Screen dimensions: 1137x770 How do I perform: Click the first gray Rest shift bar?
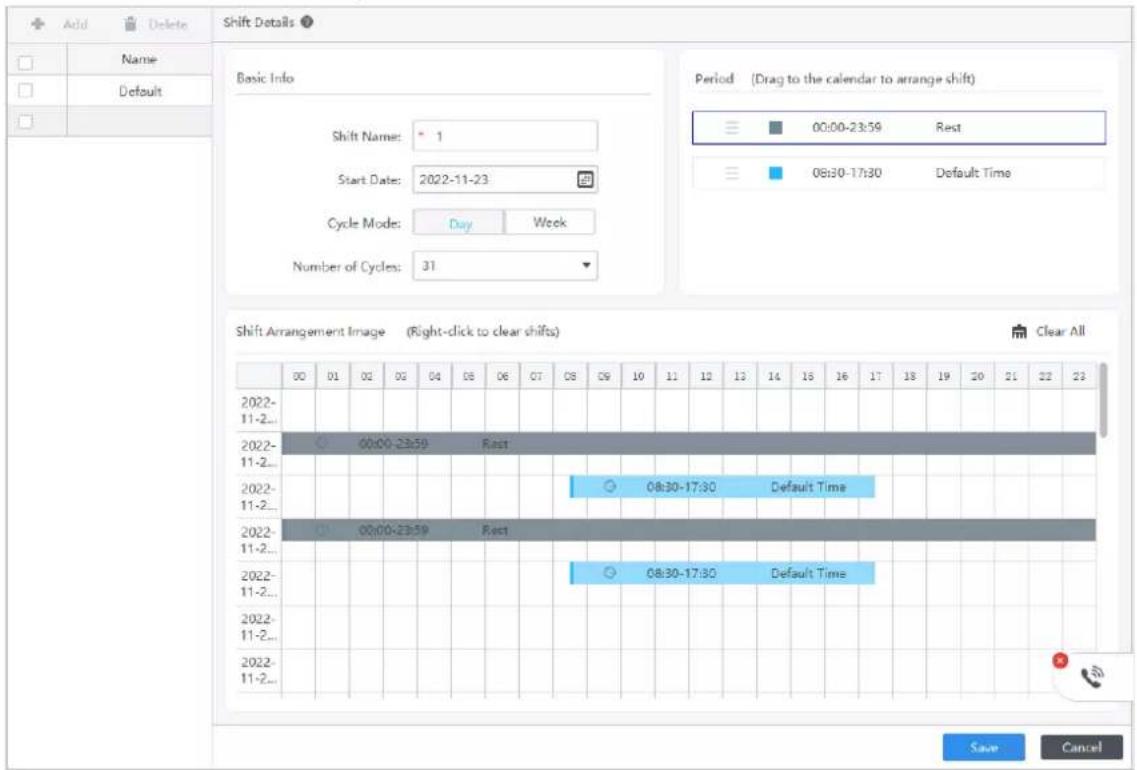coord(688,443)
